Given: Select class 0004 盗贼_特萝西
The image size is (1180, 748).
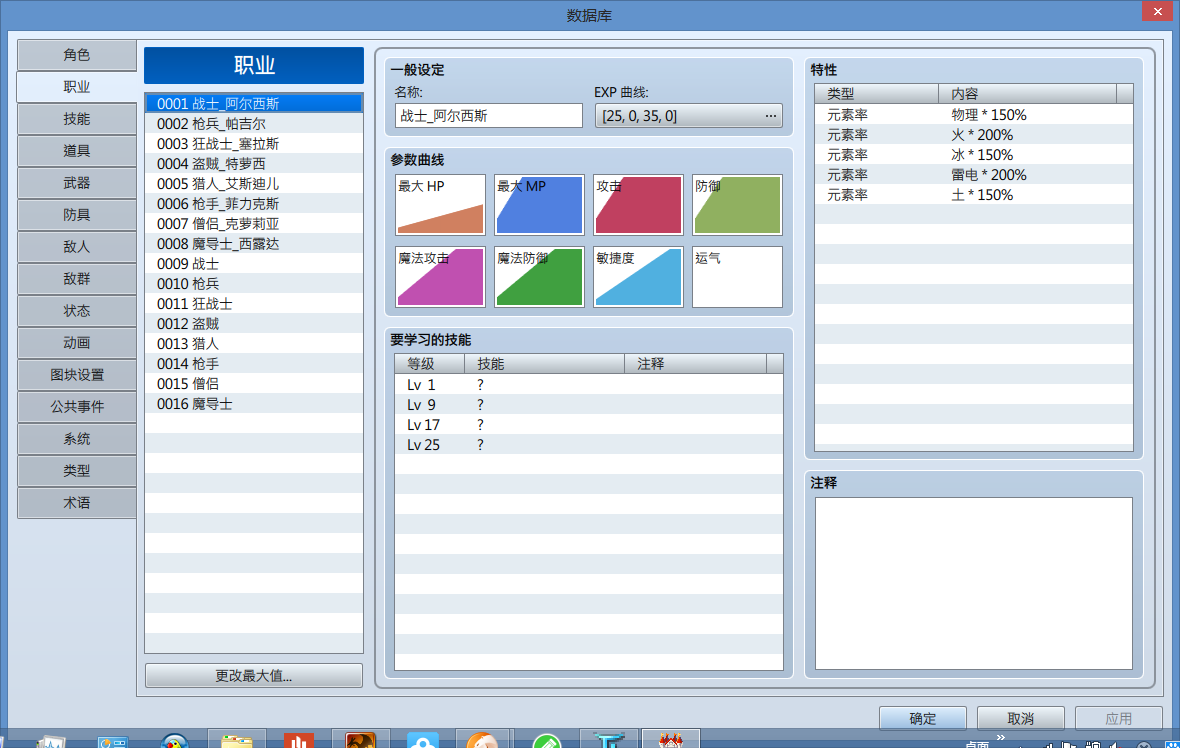Looking at the screenshot, I should [x=254, y=164].
